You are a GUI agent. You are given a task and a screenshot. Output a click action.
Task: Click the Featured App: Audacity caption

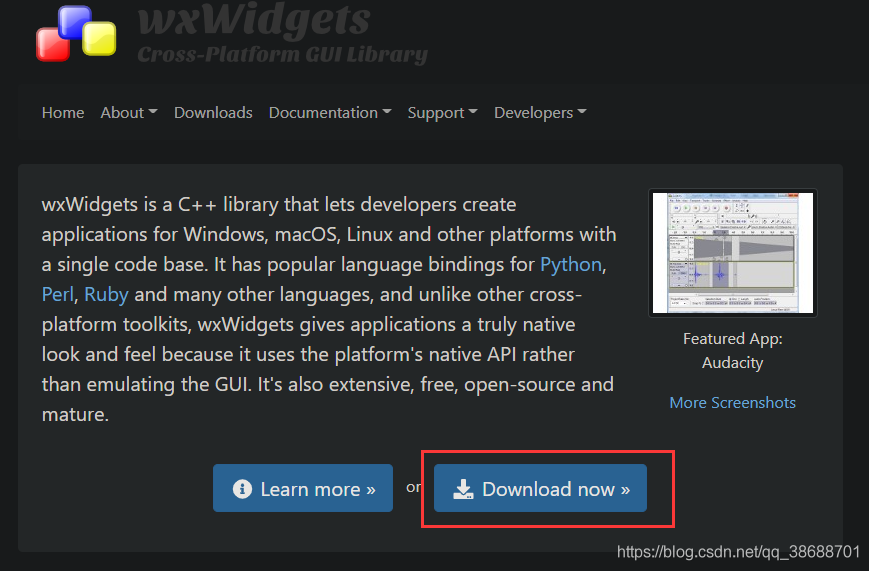coord(732,350)
